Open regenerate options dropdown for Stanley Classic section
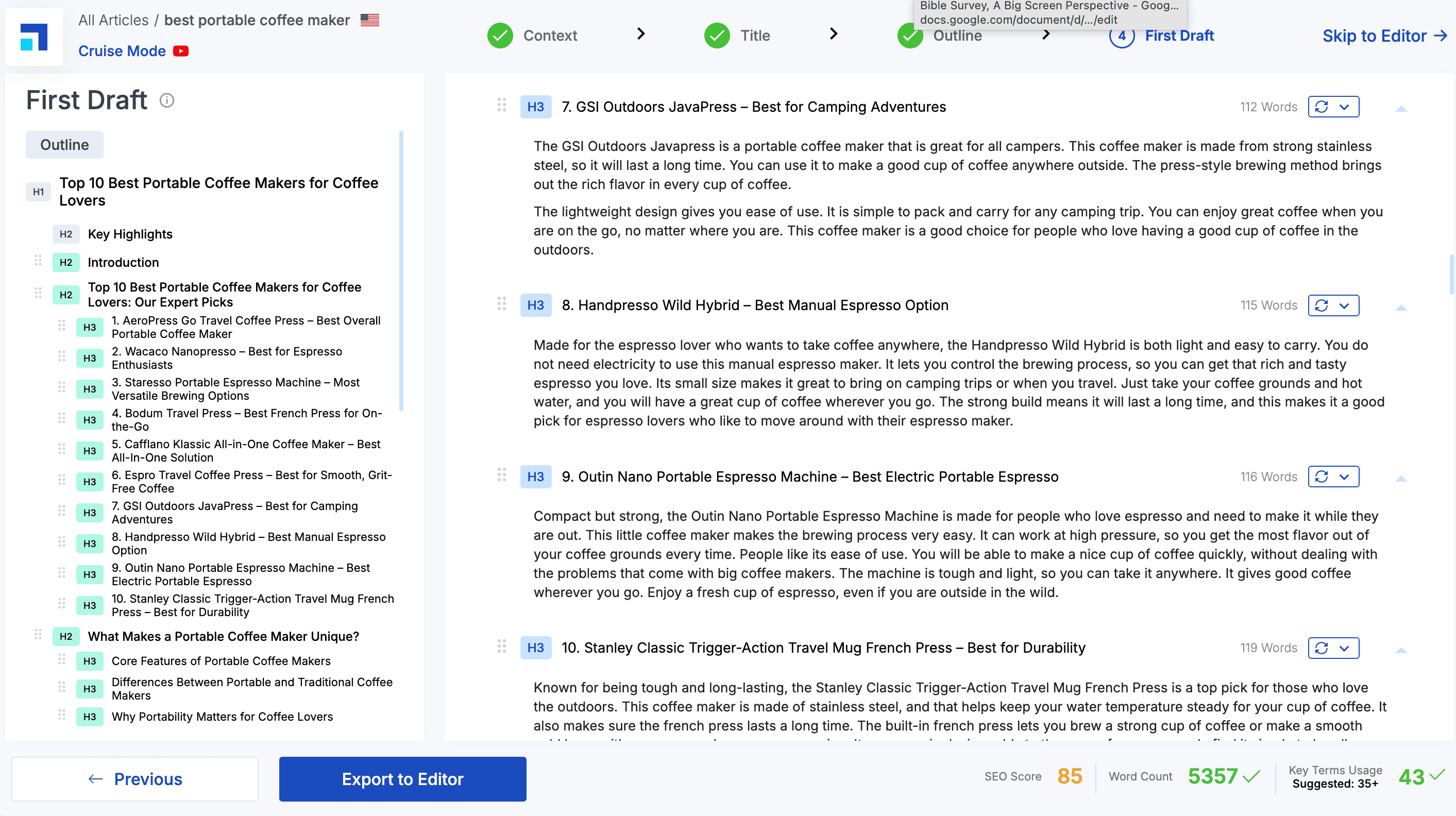This screenshot has width=1456, height=816. 1345,648
